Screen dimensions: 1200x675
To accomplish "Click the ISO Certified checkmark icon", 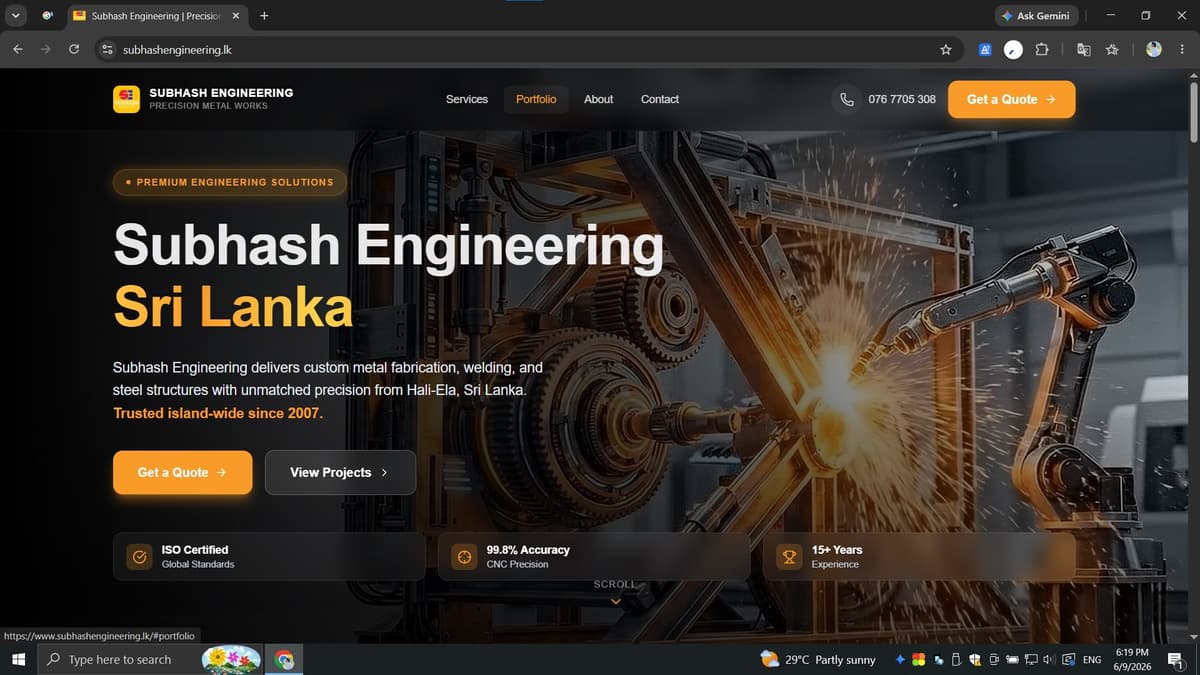I will pyautogui.click(x=140, y=557).
